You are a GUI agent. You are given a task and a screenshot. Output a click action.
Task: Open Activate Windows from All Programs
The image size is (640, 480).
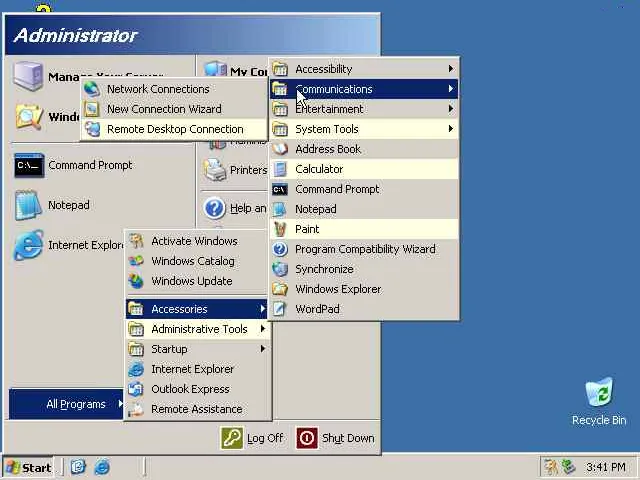[198, 241]
